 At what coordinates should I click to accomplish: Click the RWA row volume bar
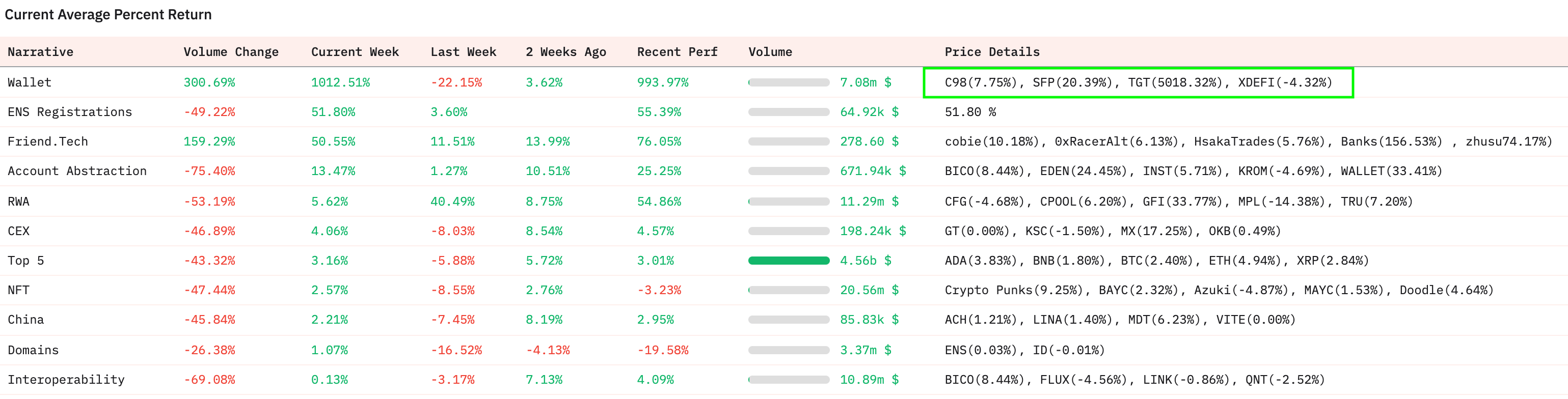(x=788, y=202)
